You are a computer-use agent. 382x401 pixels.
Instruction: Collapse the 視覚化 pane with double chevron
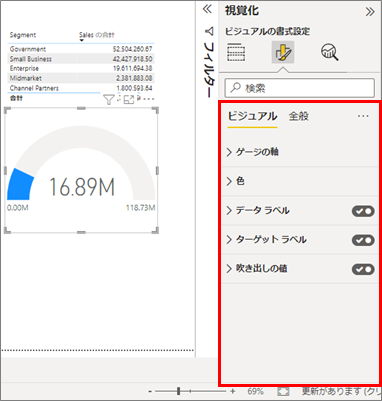[x=370, y=12]
